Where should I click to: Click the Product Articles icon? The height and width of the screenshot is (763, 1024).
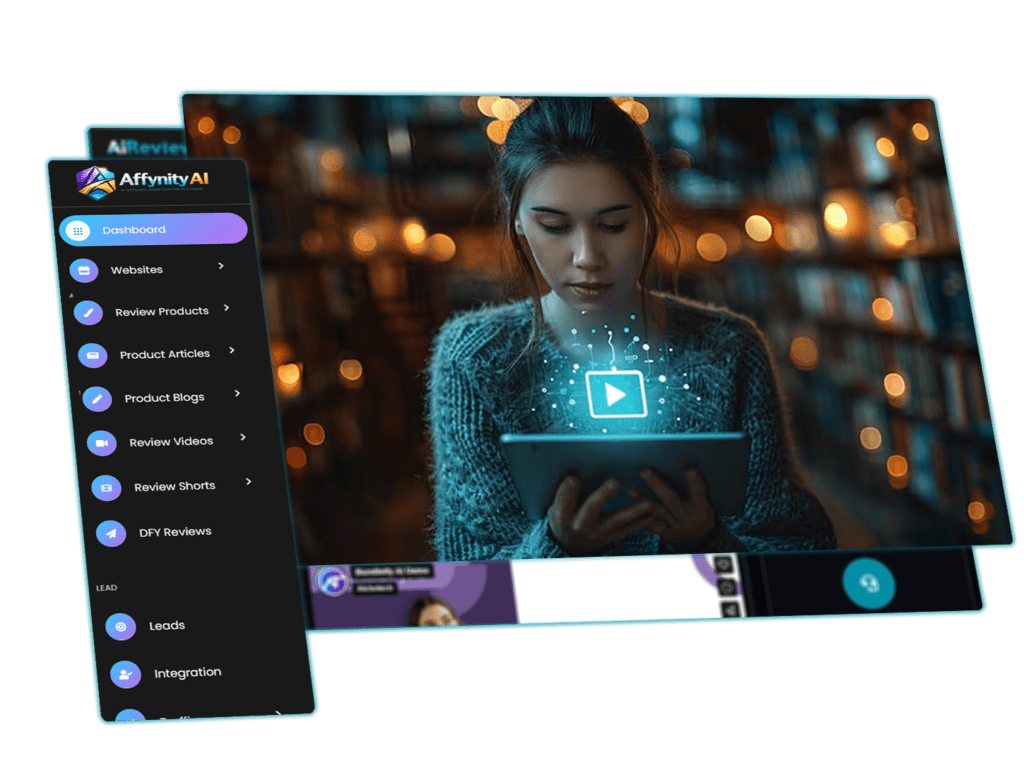92,353
